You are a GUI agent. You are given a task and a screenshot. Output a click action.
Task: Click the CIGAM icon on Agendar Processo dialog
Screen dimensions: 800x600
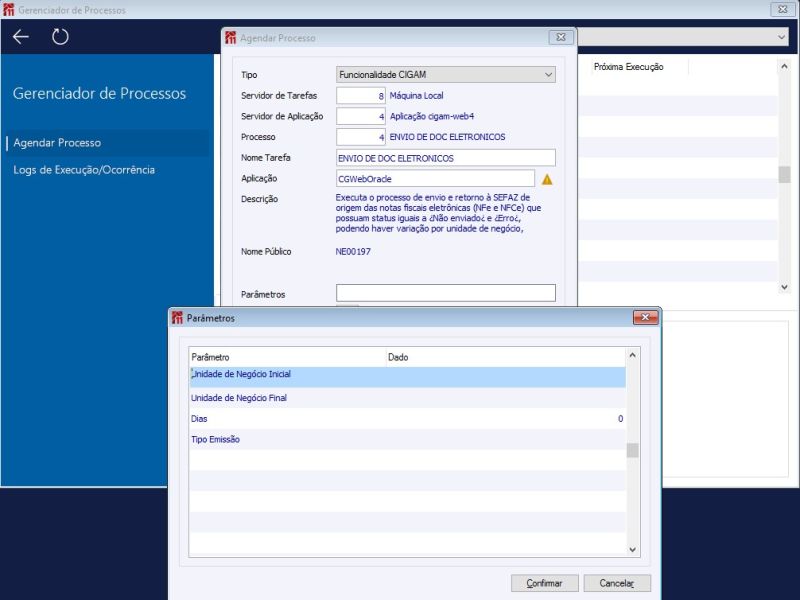(231, 37)
